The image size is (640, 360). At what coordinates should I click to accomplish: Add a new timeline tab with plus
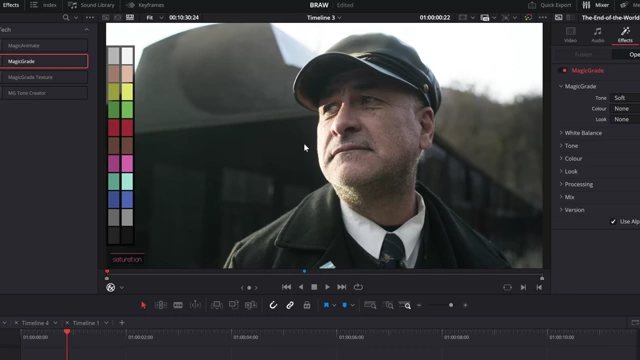(x=122, y=322)
